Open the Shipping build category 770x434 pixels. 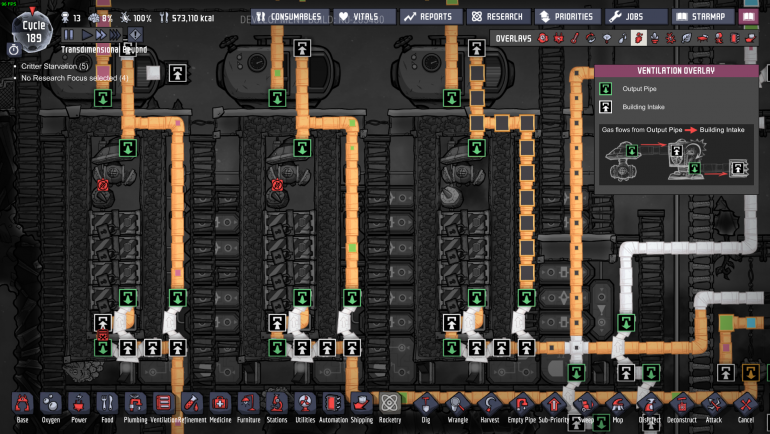(361, 408)
